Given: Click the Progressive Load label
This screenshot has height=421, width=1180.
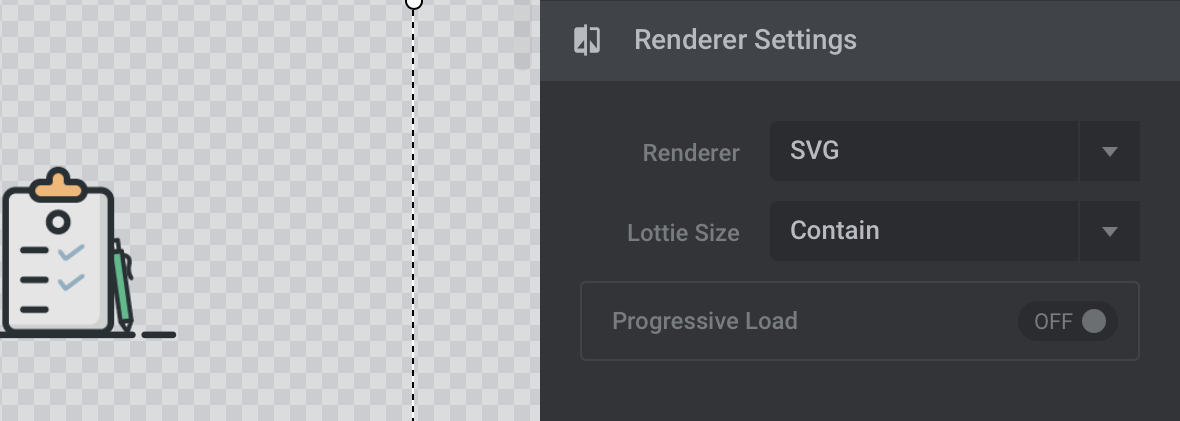Looking at the screenshot, I should pyautogui.click(x=704, y=321).
